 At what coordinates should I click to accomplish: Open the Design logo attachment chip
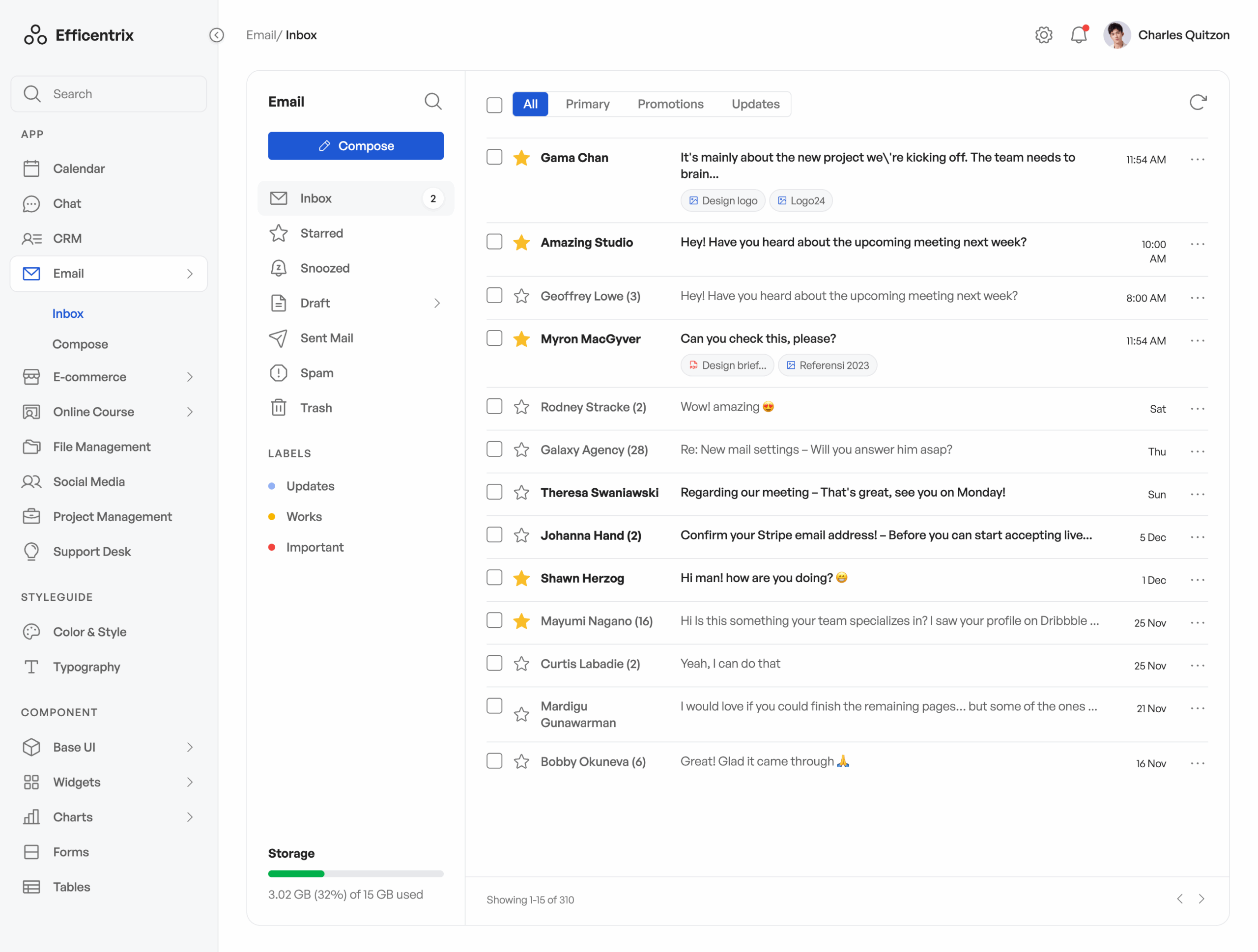coord(722,200)
